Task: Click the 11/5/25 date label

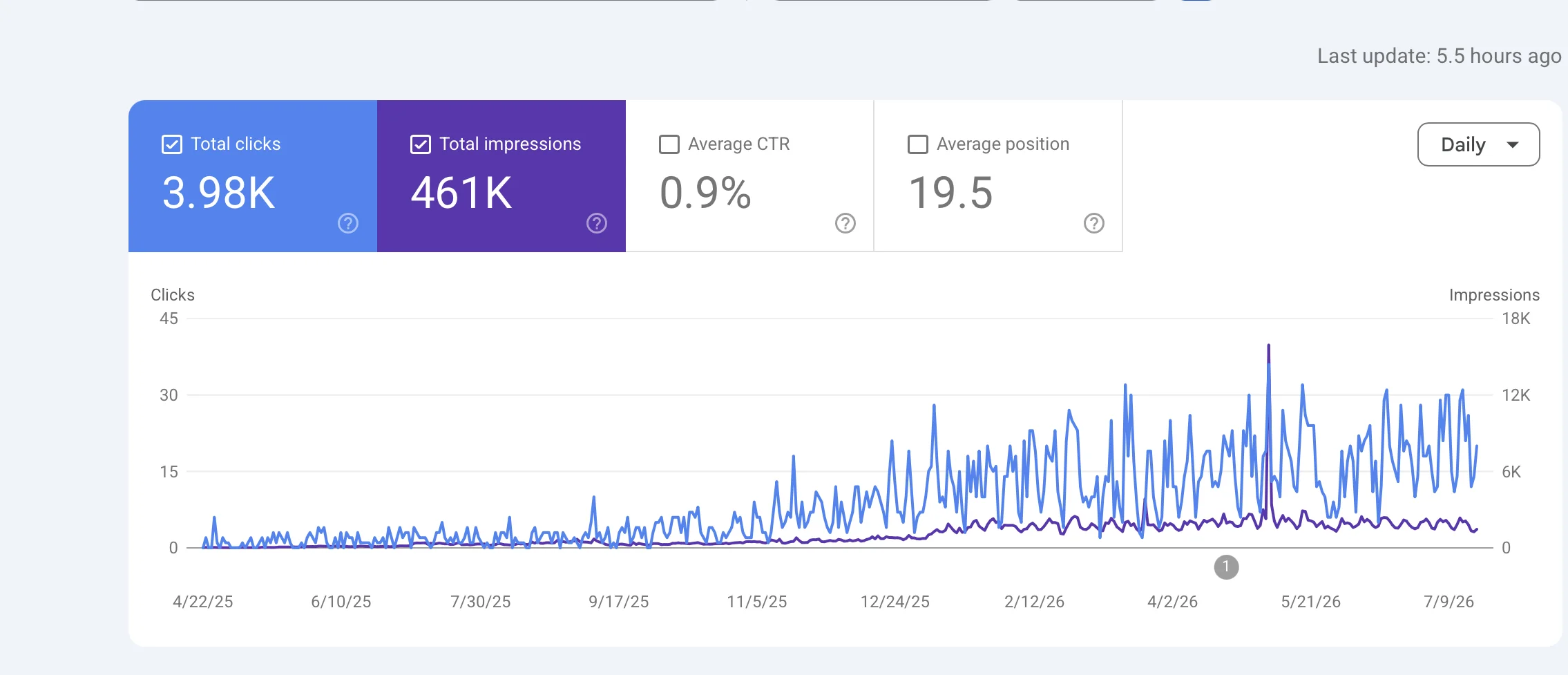Action: pos(757,602)
